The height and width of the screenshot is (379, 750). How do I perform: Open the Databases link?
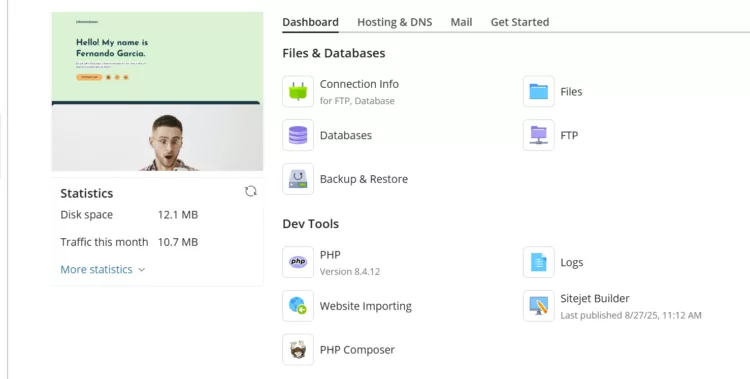point(346,135)
